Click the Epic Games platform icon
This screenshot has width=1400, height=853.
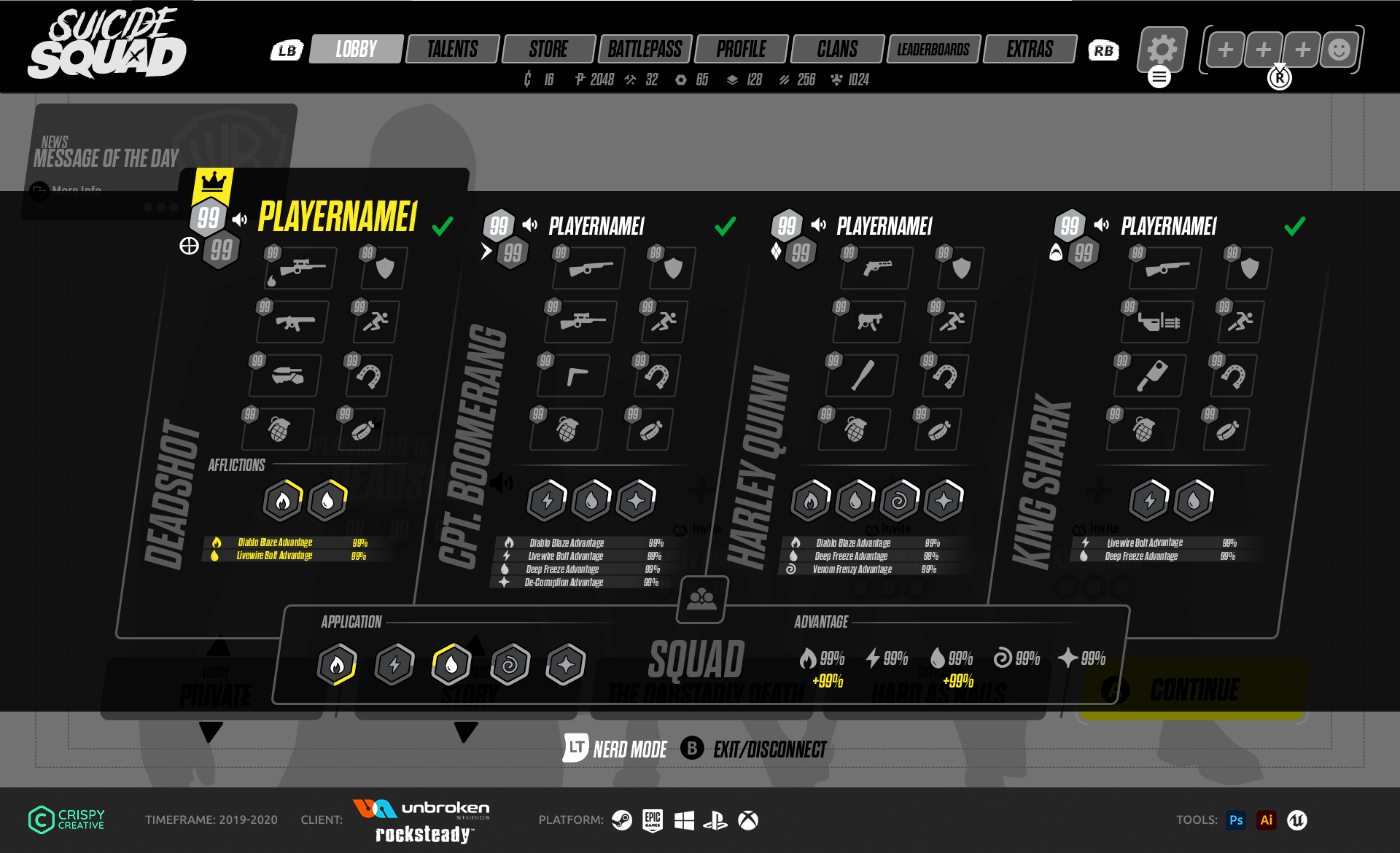coord(653,820)
